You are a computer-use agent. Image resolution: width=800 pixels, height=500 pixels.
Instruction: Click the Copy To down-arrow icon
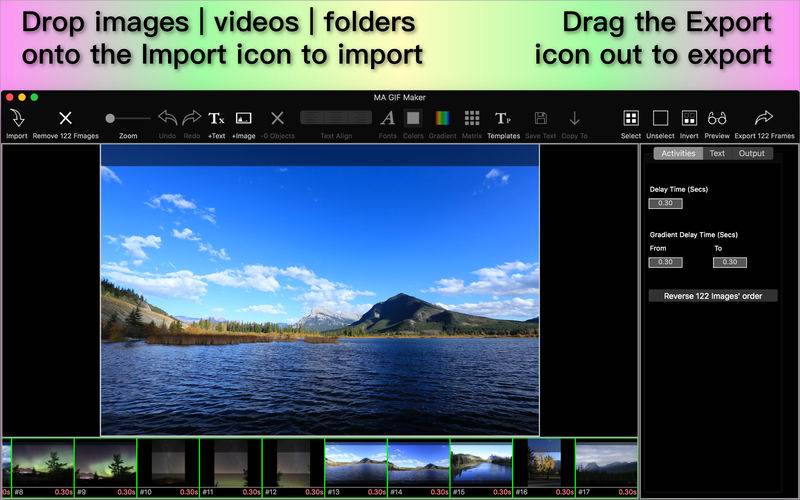(x=574, y=118)
